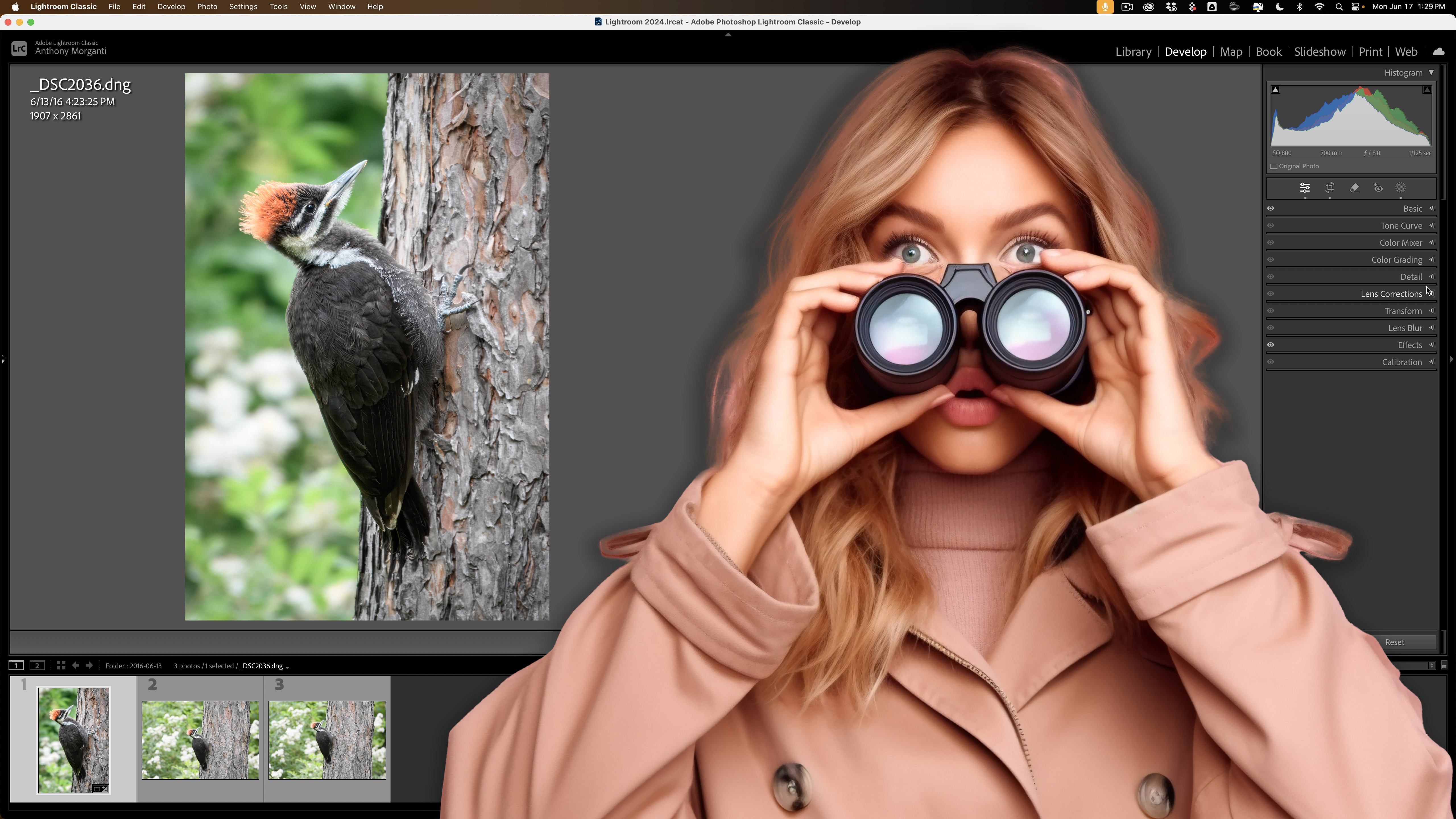The width and height of the screenshot is (1456, 819).
Task: Open Lightroom cloud sync status icon
Action: click(1439, 51)
